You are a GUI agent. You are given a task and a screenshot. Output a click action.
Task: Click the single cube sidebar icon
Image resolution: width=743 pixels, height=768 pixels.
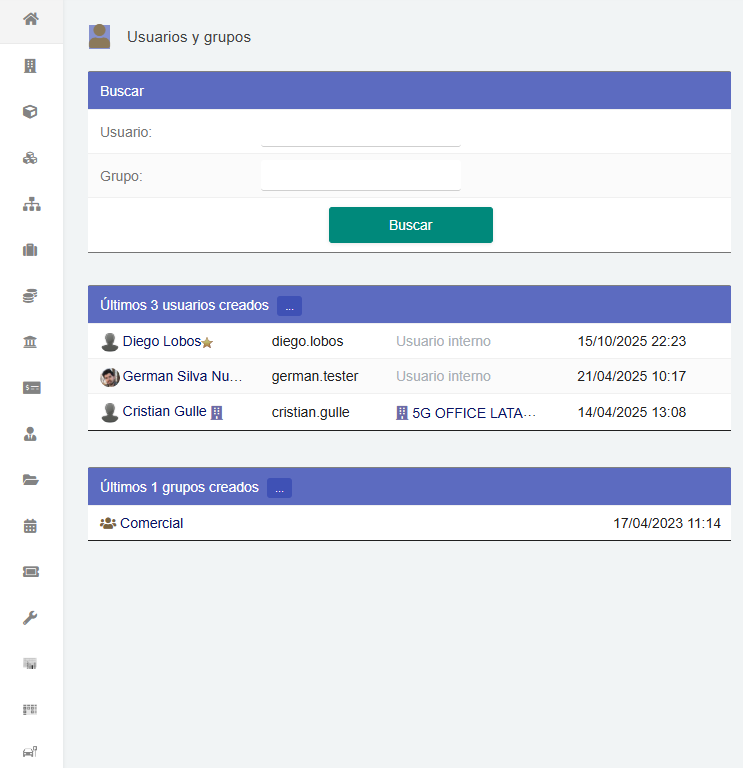(x=30, y=112)
